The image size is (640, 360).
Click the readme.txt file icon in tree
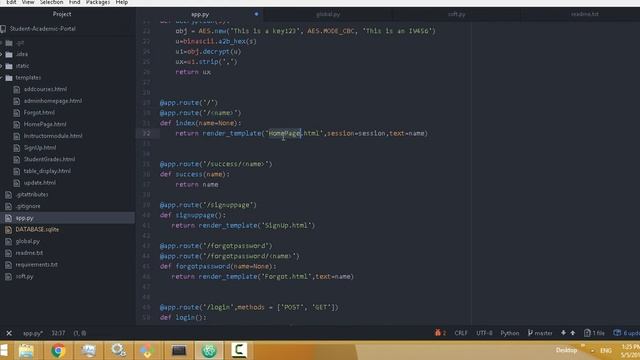tap(9, 253)
